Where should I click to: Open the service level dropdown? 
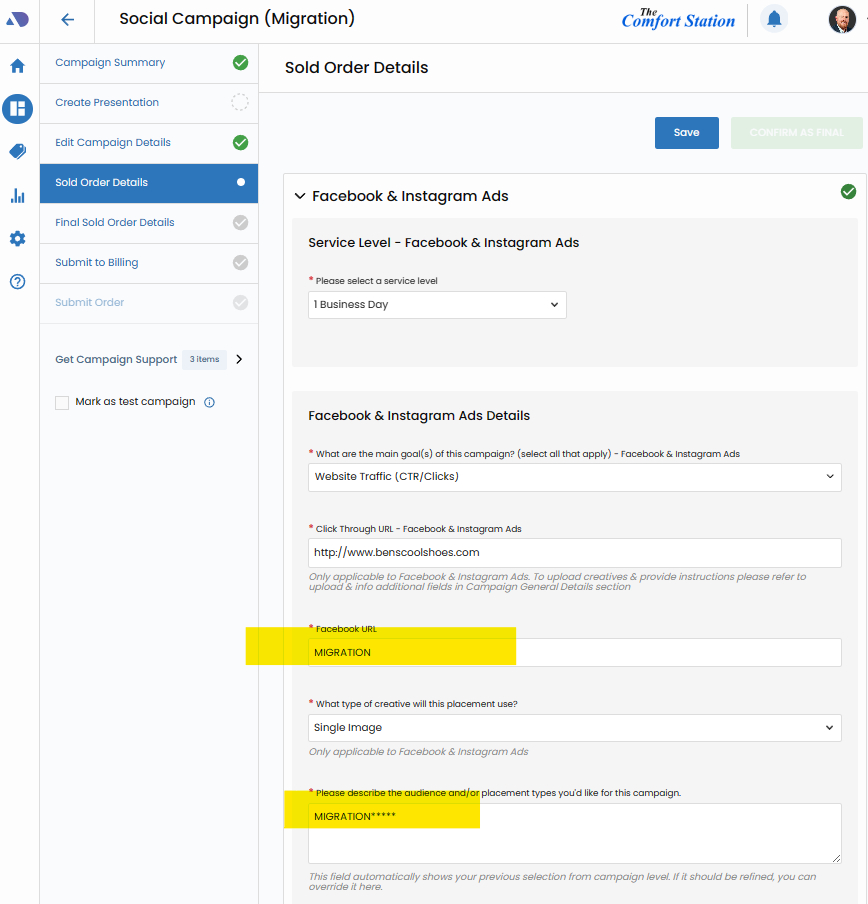click(x=437, y=305)
